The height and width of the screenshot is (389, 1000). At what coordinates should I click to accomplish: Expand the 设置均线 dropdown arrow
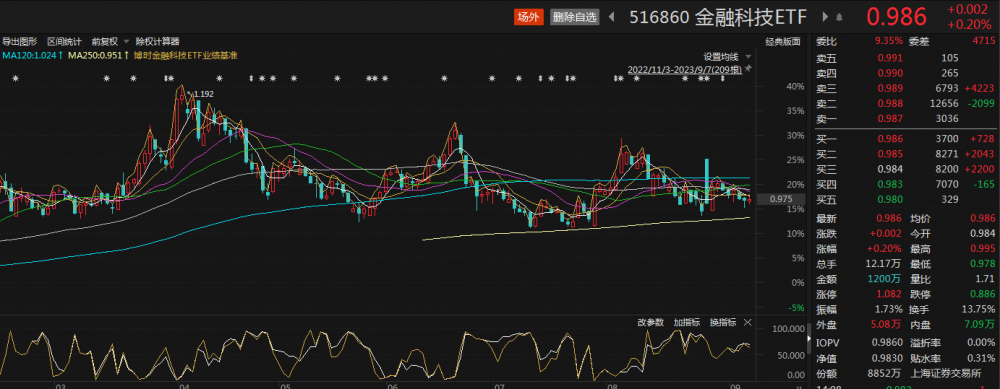pos(748,57)
